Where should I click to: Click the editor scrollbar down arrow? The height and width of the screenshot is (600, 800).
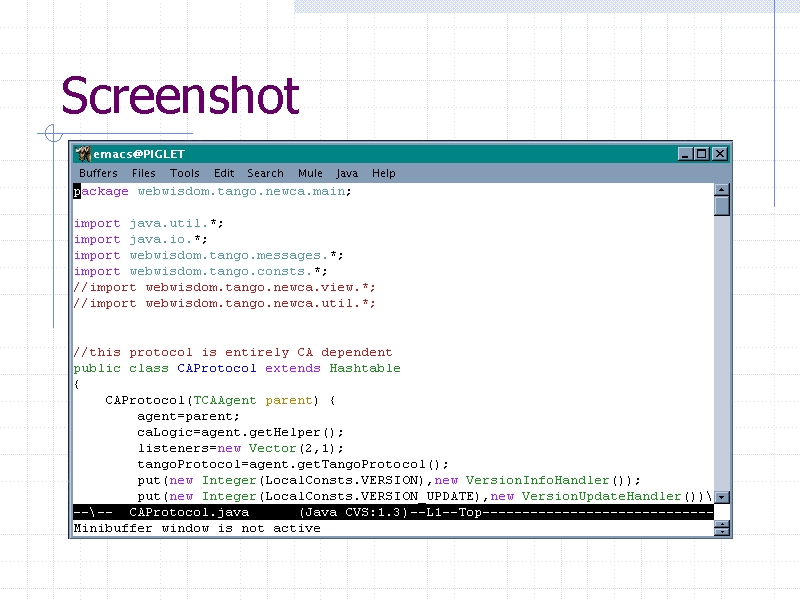pos(721,496)
